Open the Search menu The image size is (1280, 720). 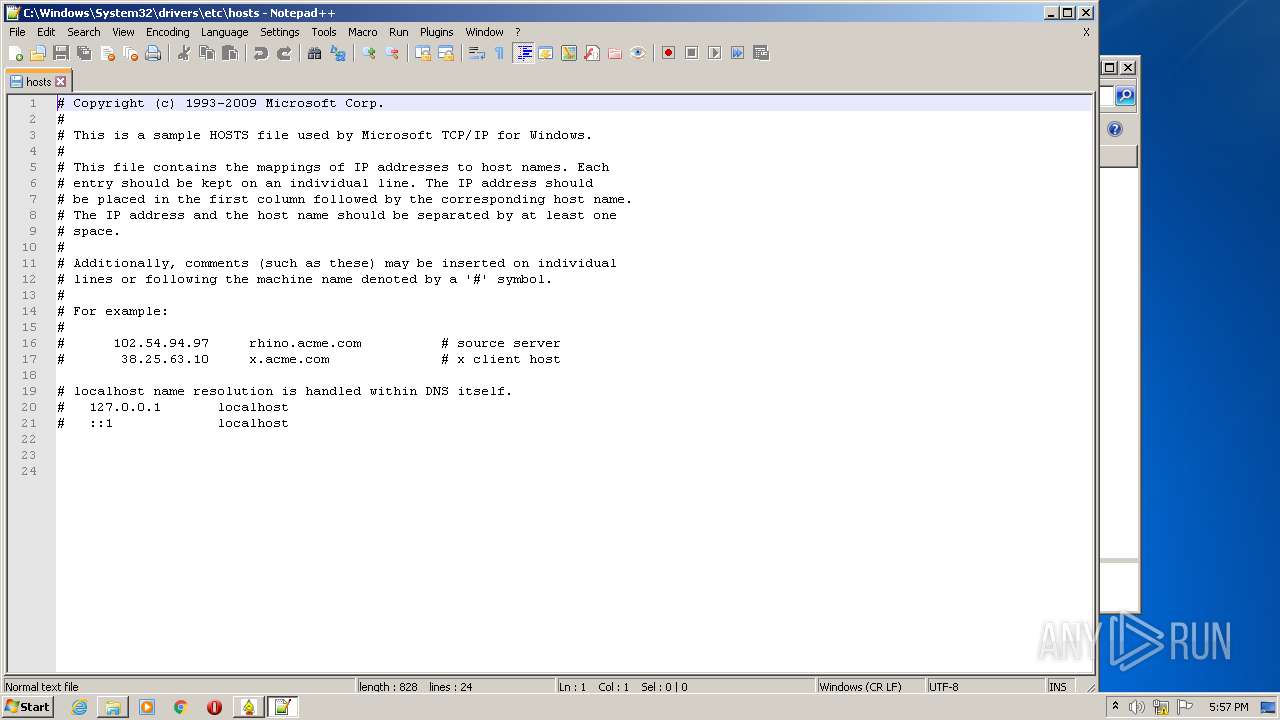(84, 32)
